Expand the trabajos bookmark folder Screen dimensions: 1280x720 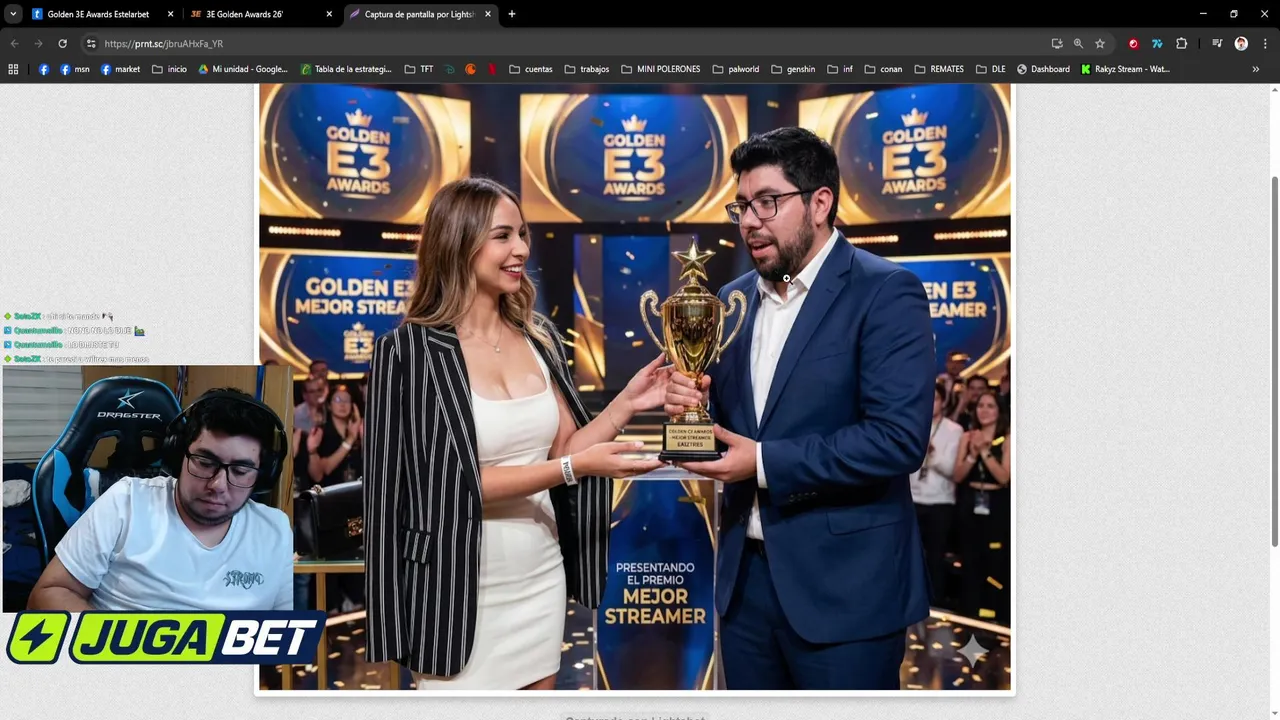pyautogui.click(x=587, y=69)
